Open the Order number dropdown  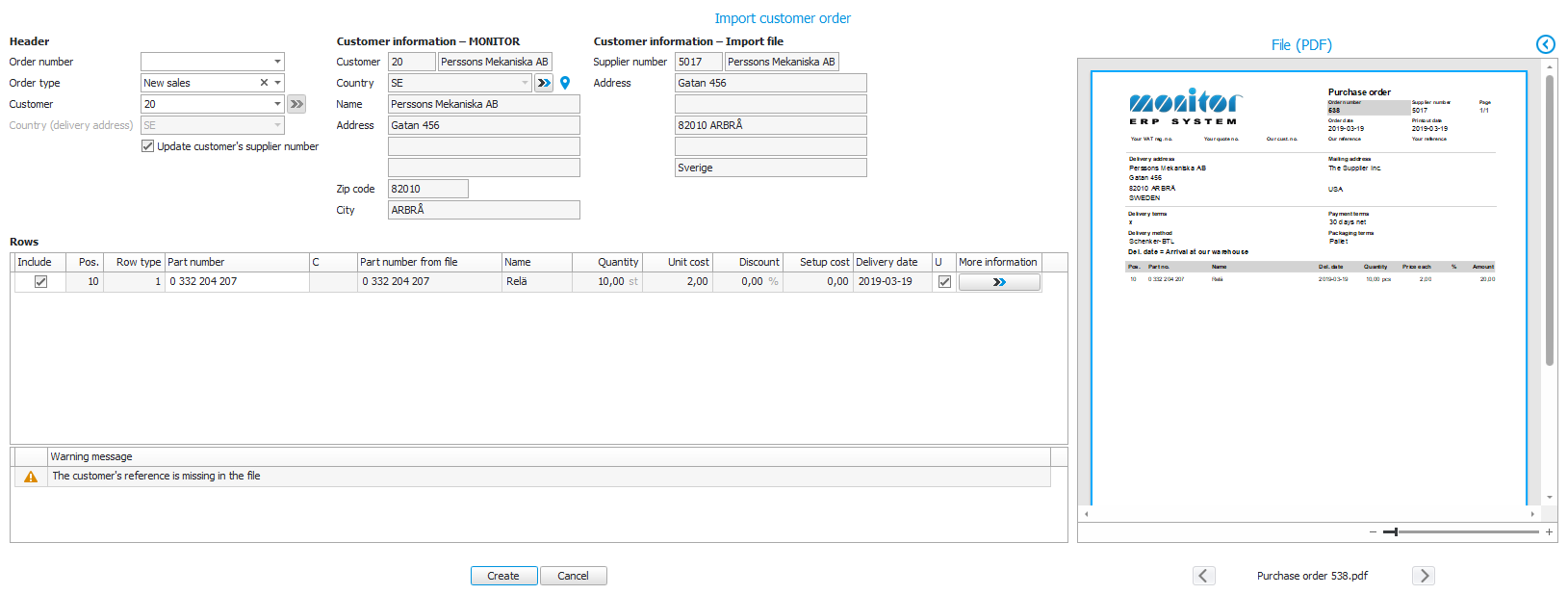pos(277,62)
